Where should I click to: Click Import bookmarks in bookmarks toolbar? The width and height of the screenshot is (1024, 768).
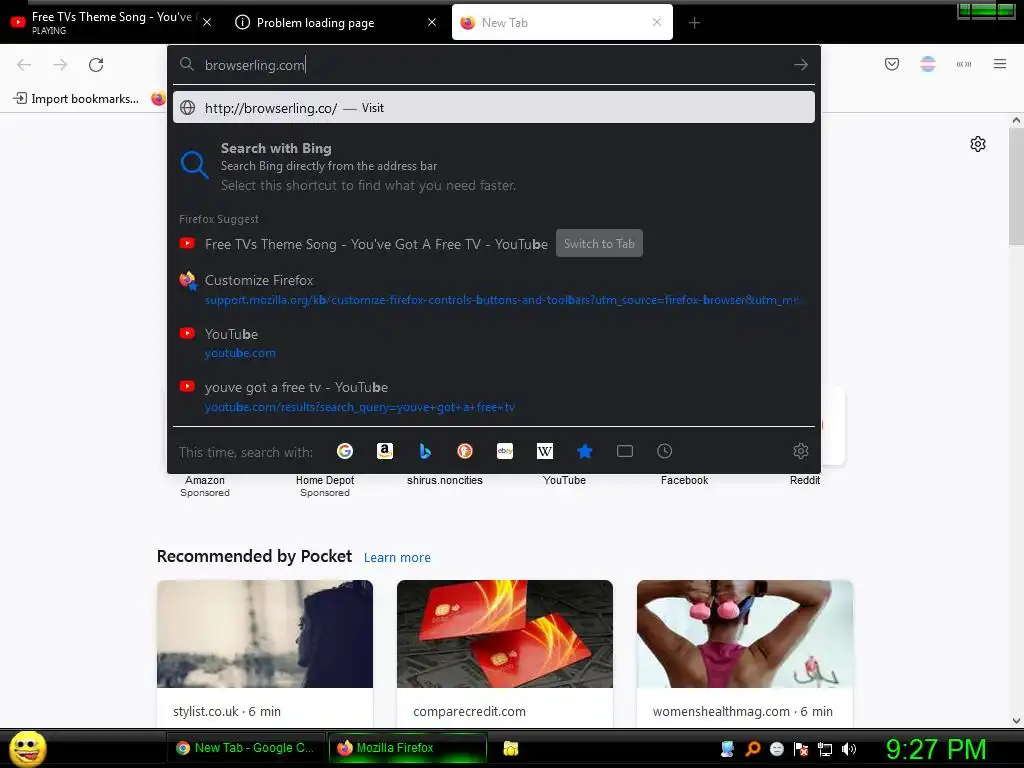[76, 99]
